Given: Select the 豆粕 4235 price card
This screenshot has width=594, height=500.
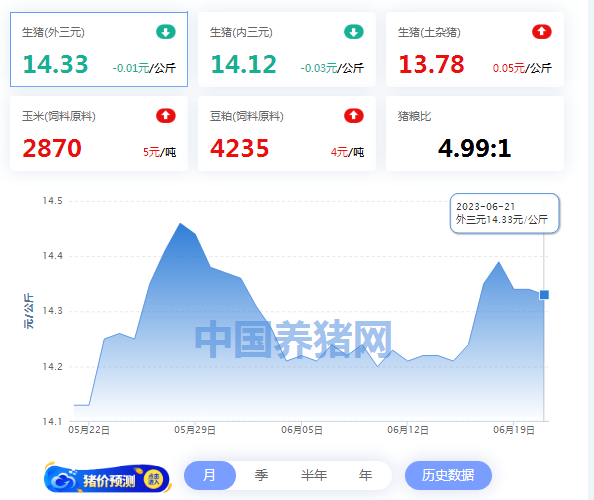Looking at the screenshot, I should click(x=287, y=133).
